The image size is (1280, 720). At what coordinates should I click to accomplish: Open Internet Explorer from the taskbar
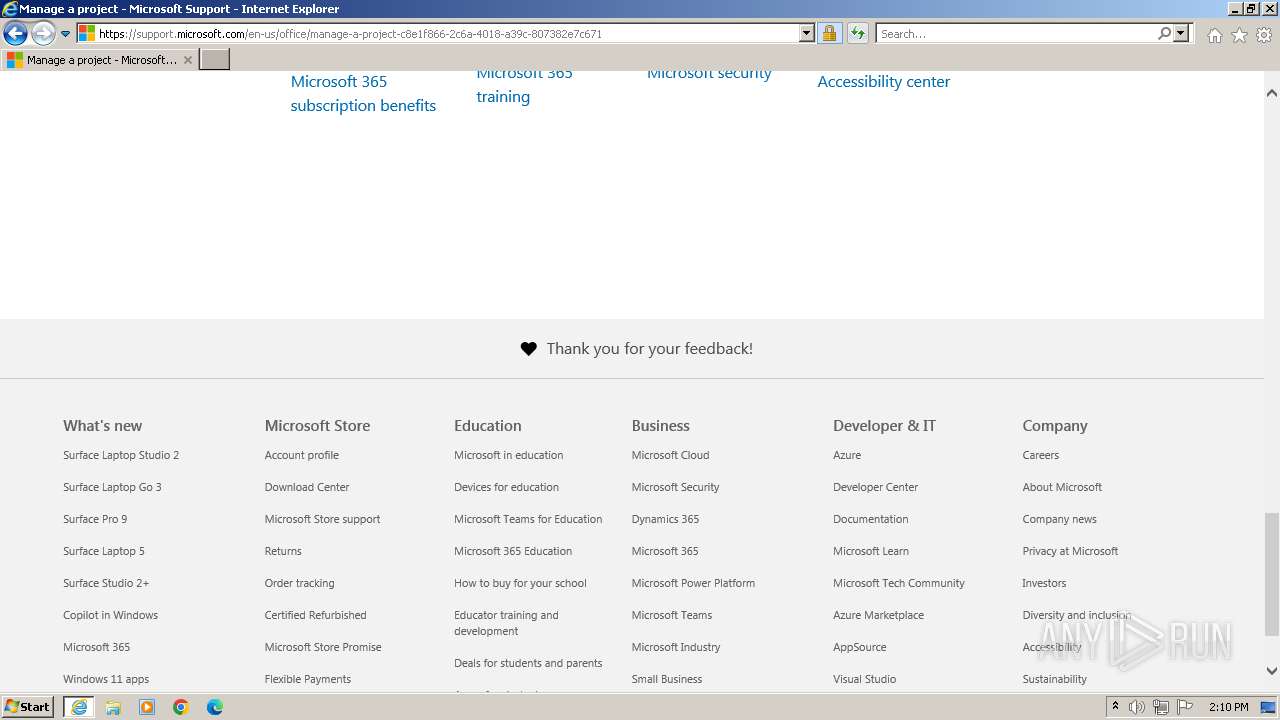pyautogui.click(x=79, y=707)
